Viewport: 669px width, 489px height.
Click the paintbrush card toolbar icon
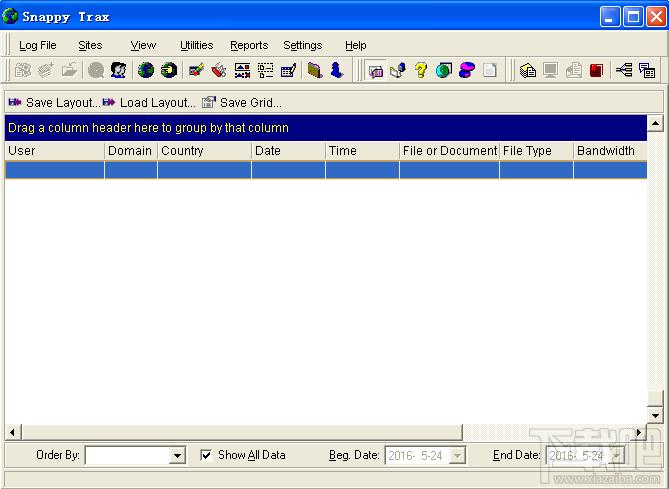pos(196,70)
